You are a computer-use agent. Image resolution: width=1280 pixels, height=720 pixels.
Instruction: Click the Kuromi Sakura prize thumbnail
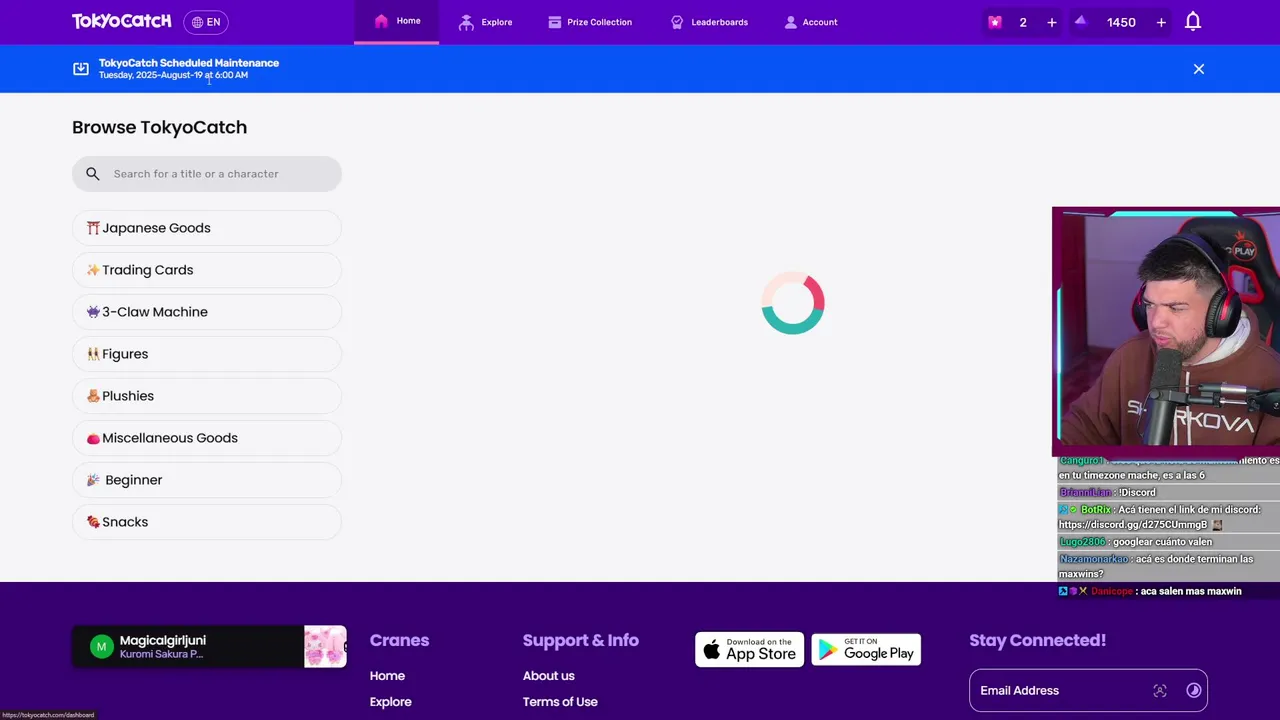tap(325, 647)
